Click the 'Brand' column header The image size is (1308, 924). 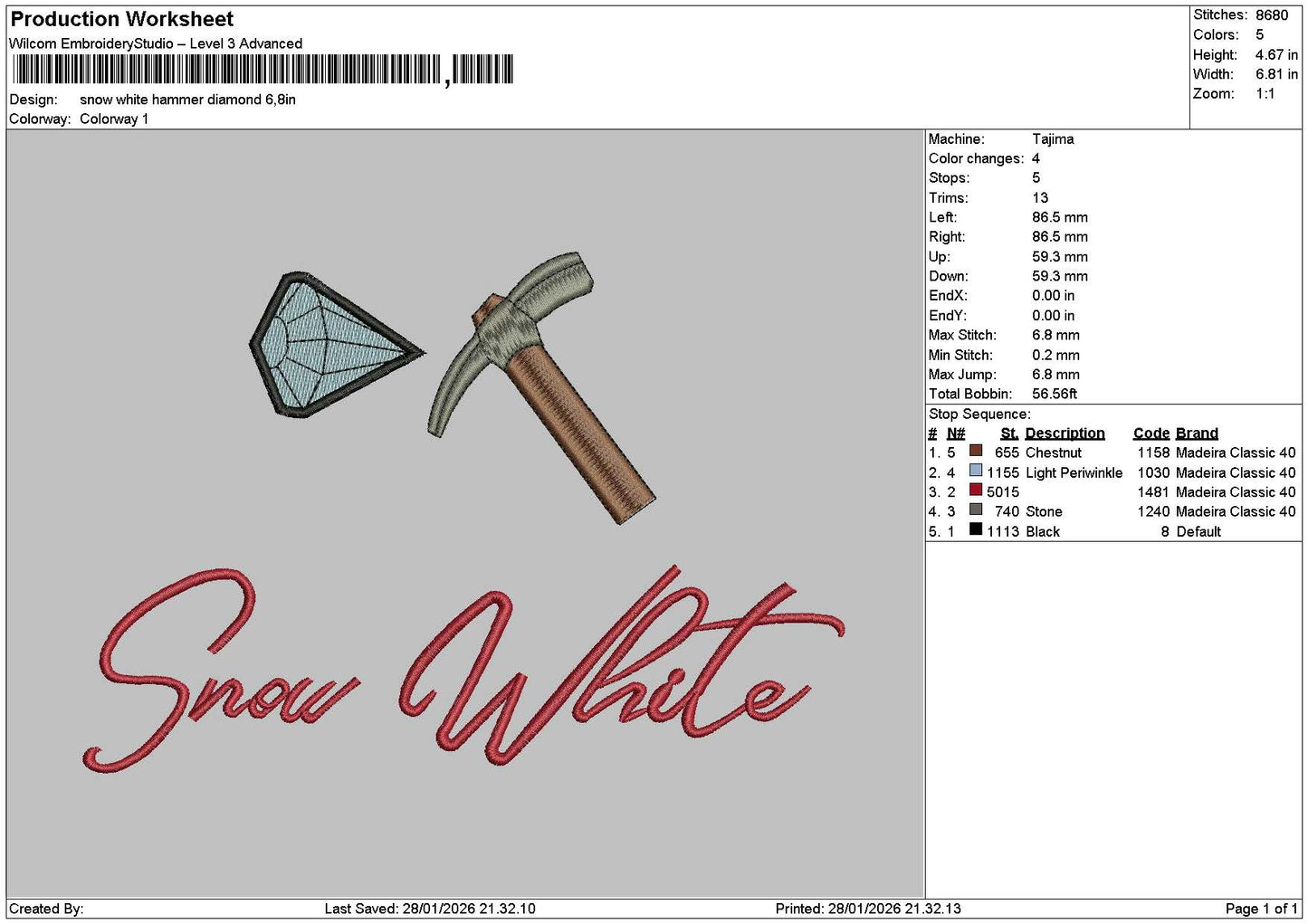click(x=1197, y=433)
